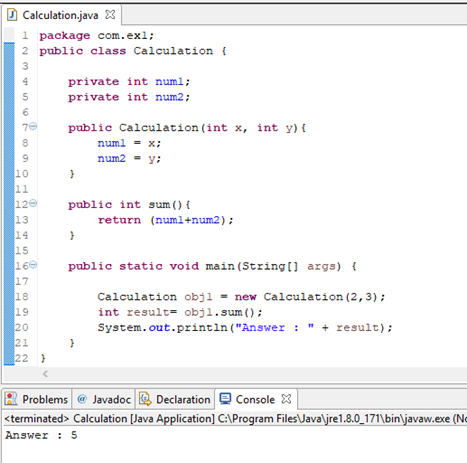Click line number 18 in the gutter
The width and height of the screenshot is (467, 463).
click(22, 297)
